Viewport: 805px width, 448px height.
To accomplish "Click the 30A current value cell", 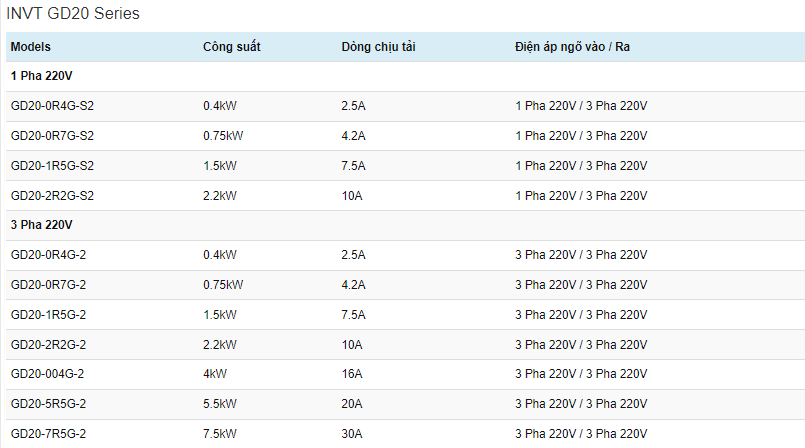I will tap(352, 434).
